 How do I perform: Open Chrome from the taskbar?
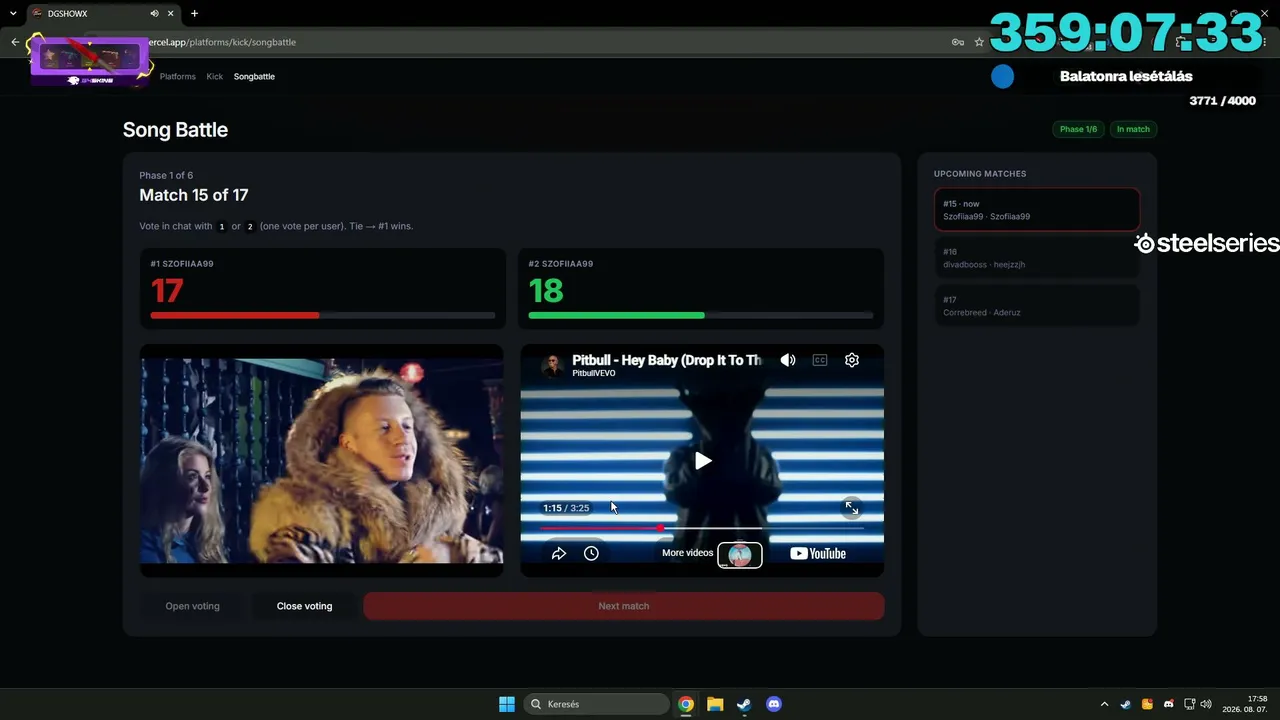(686, 704)
